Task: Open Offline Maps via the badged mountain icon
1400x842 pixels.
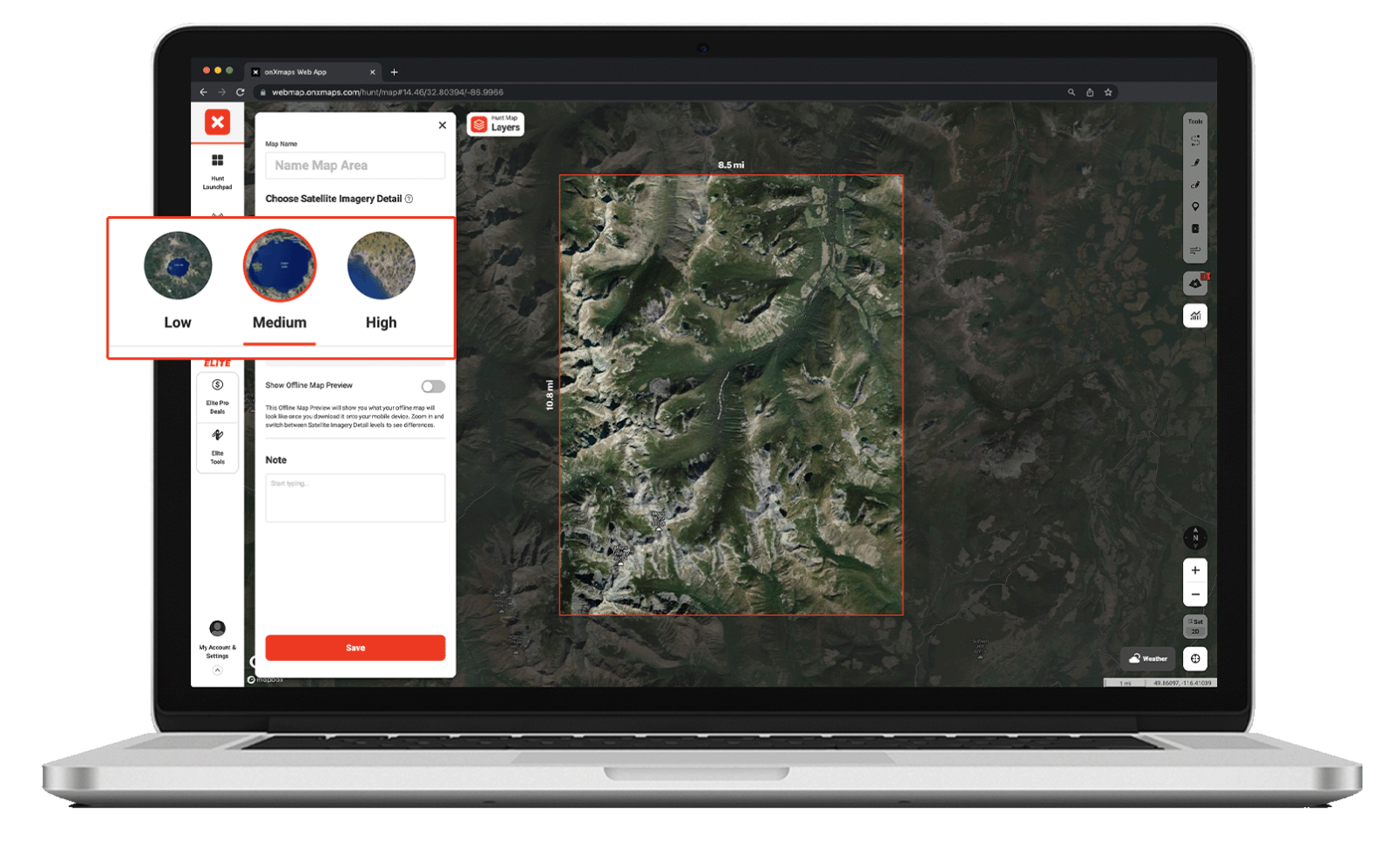Action: click(1193, 284)
